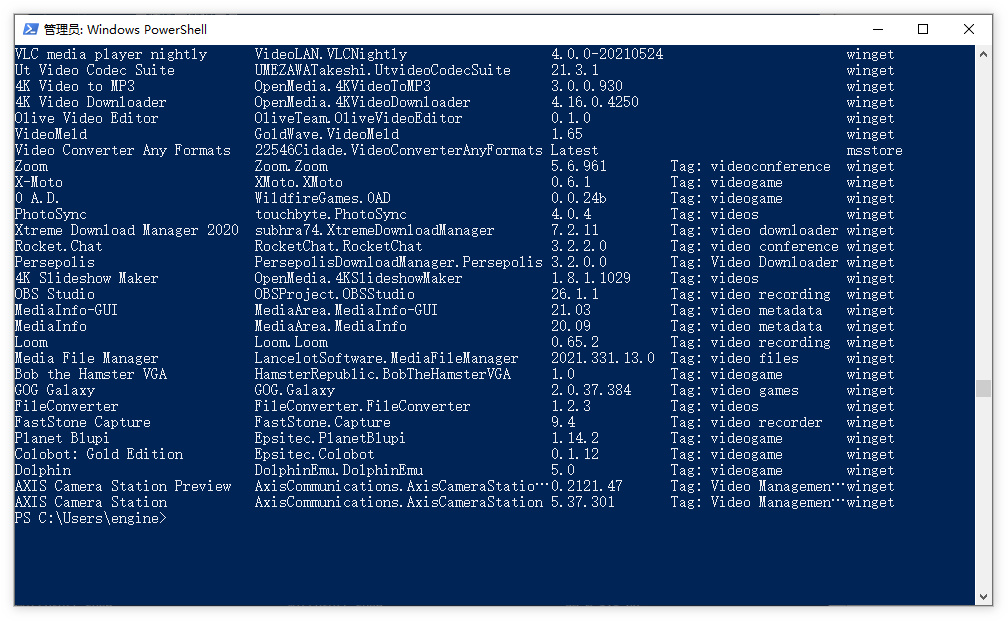Image resolution: width=1008 pixels, height=621 pixels.
Task: Click the VideoLAN.VLCNightly package ID
Action: [330, 54]
